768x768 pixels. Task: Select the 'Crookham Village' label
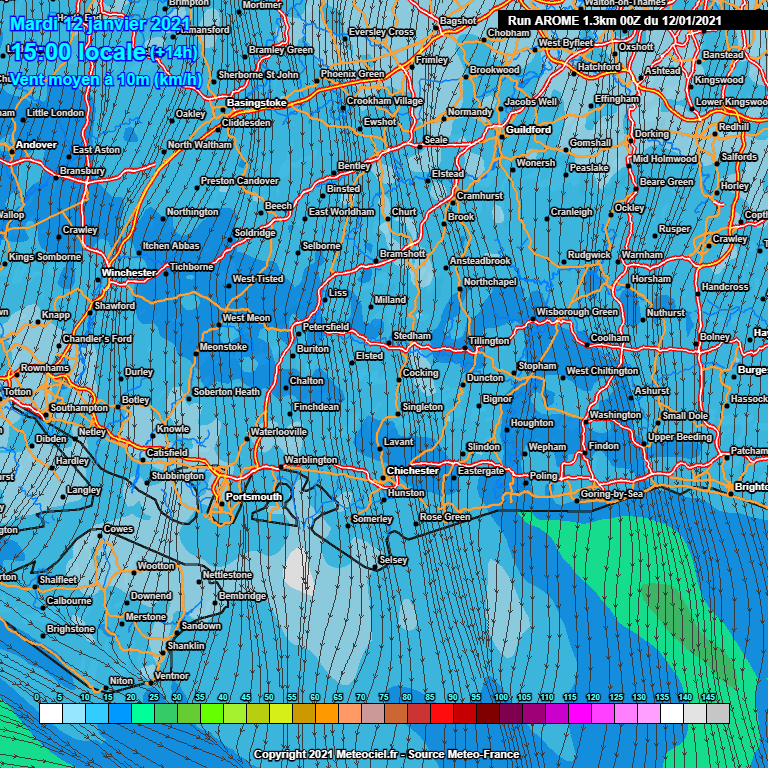click(x=384, y=101)
